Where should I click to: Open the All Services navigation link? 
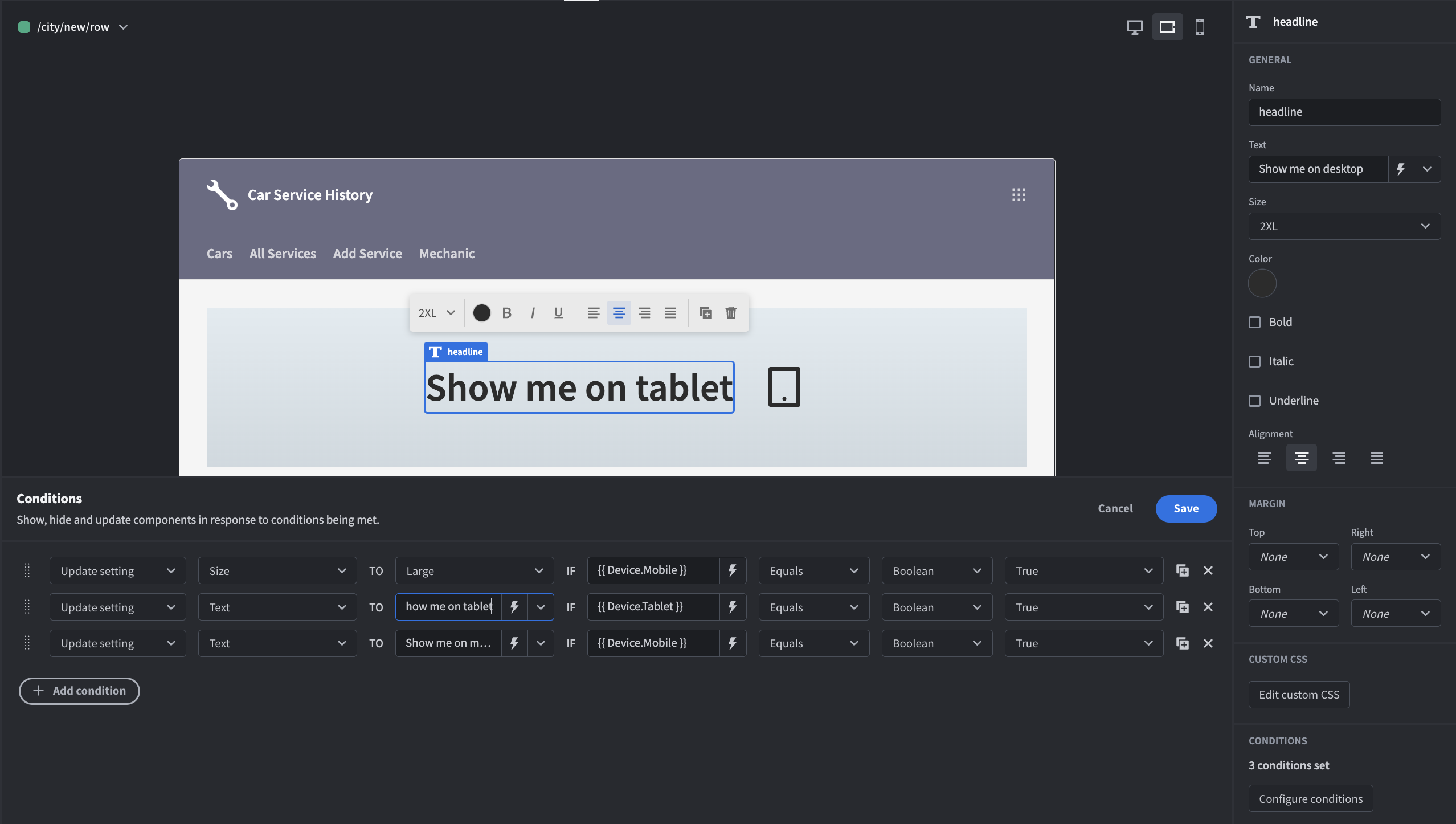click(x=283, y=254)
